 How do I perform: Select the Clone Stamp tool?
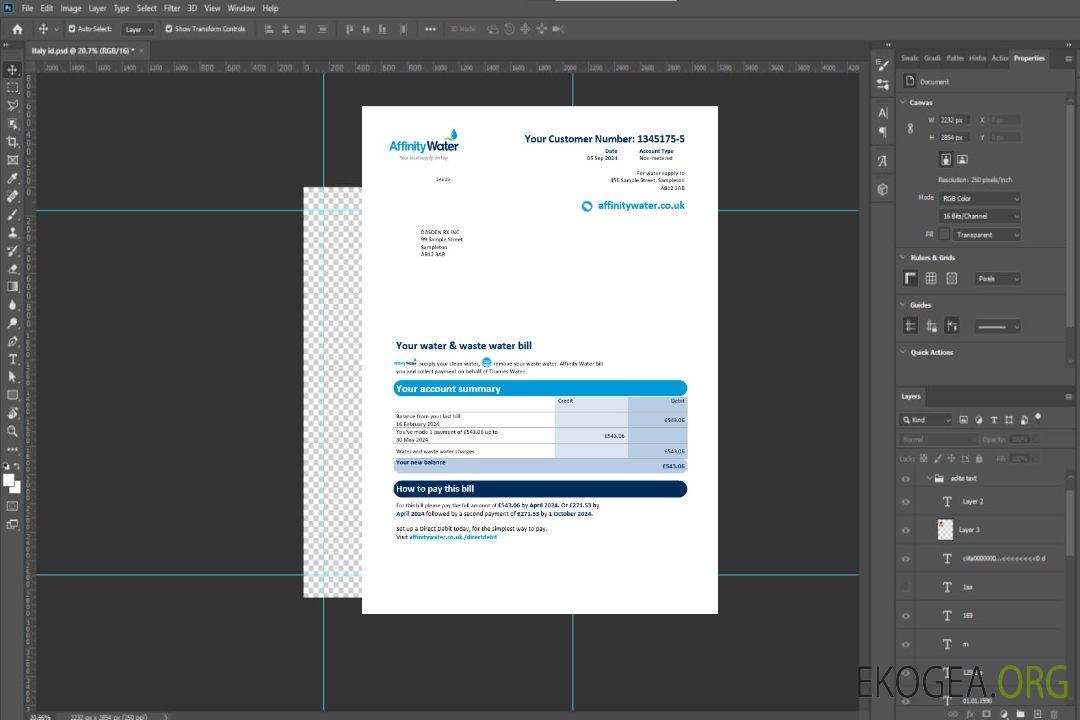pyautogui.click(x=12, y=233)
